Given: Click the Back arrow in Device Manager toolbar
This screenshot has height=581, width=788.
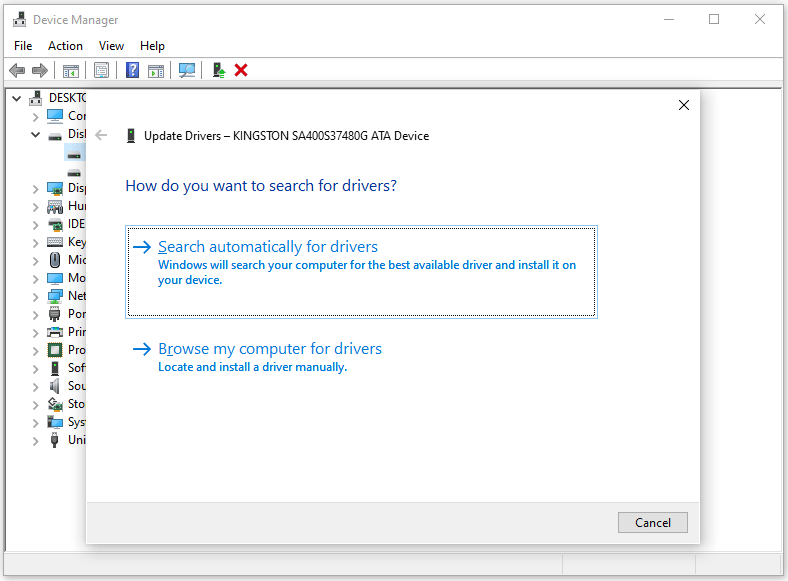Looking at the screenshot, I should [17, 70].
